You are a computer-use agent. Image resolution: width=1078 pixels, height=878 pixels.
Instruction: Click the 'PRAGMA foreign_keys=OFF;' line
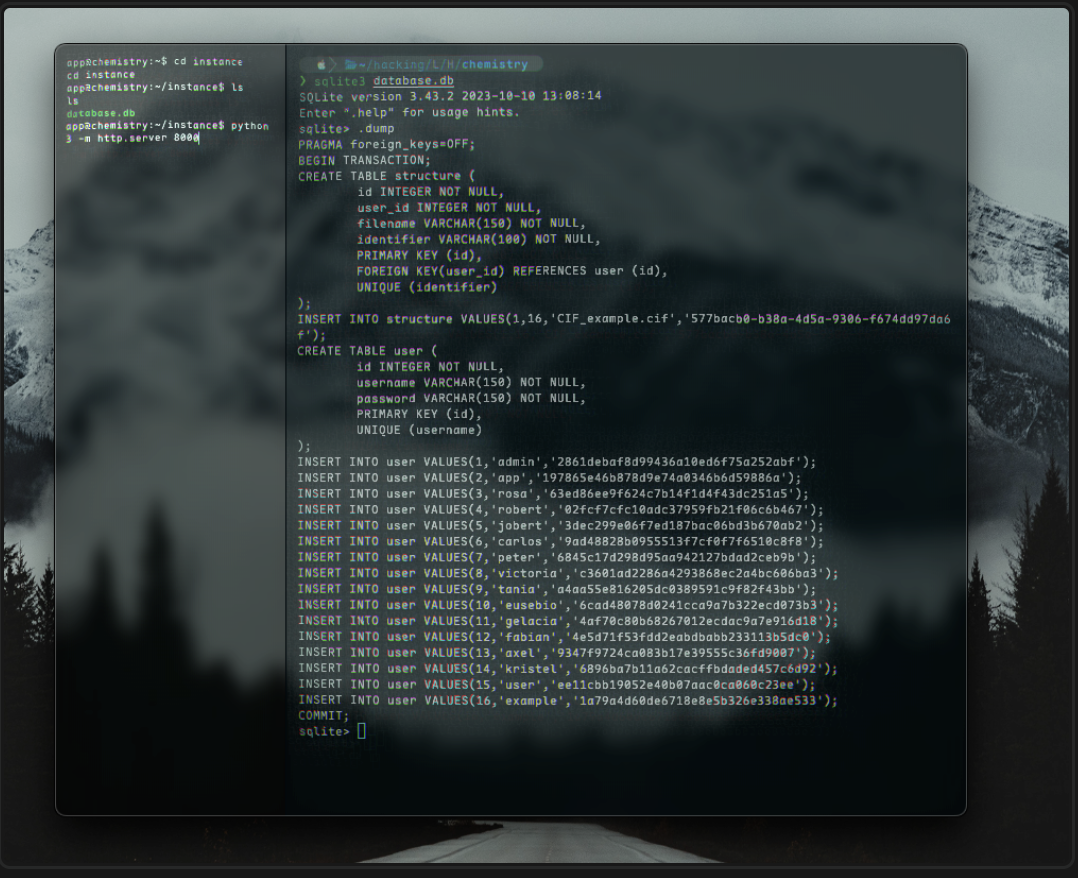tap(386, 144)
